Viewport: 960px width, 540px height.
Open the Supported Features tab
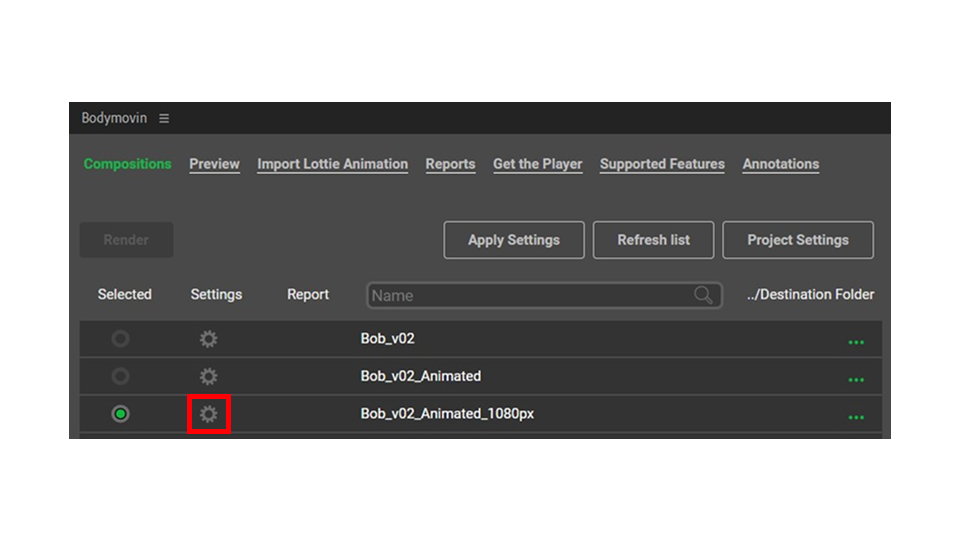[x=662, y=164]
